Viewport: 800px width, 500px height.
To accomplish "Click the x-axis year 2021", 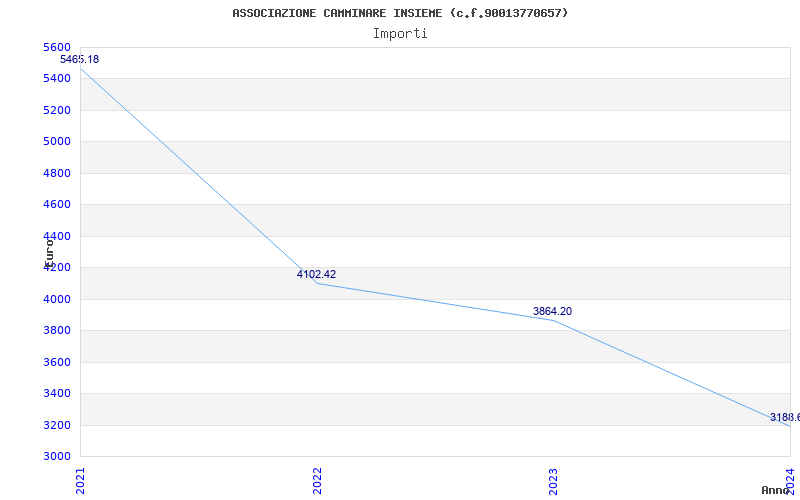I will 81,481.
